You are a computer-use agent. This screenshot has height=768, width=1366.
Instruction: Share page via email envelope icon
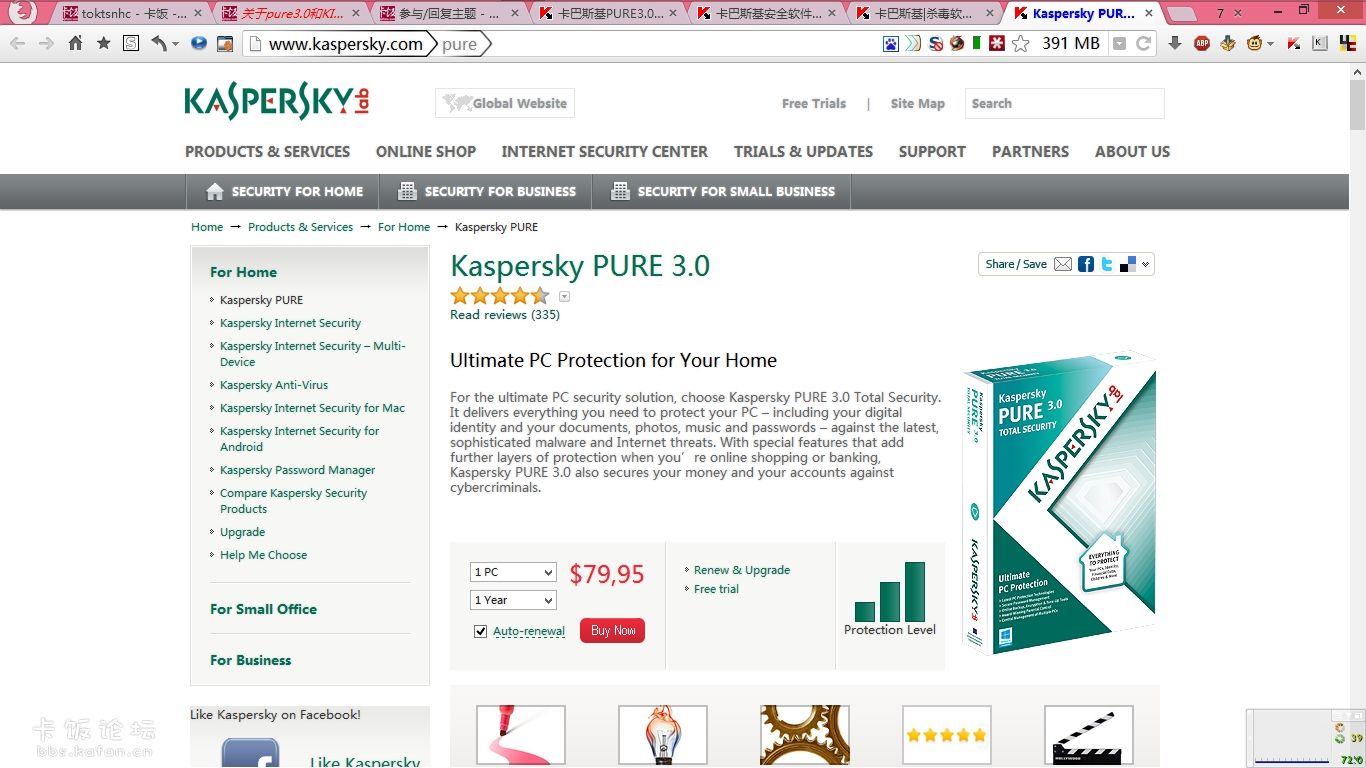1063,264
